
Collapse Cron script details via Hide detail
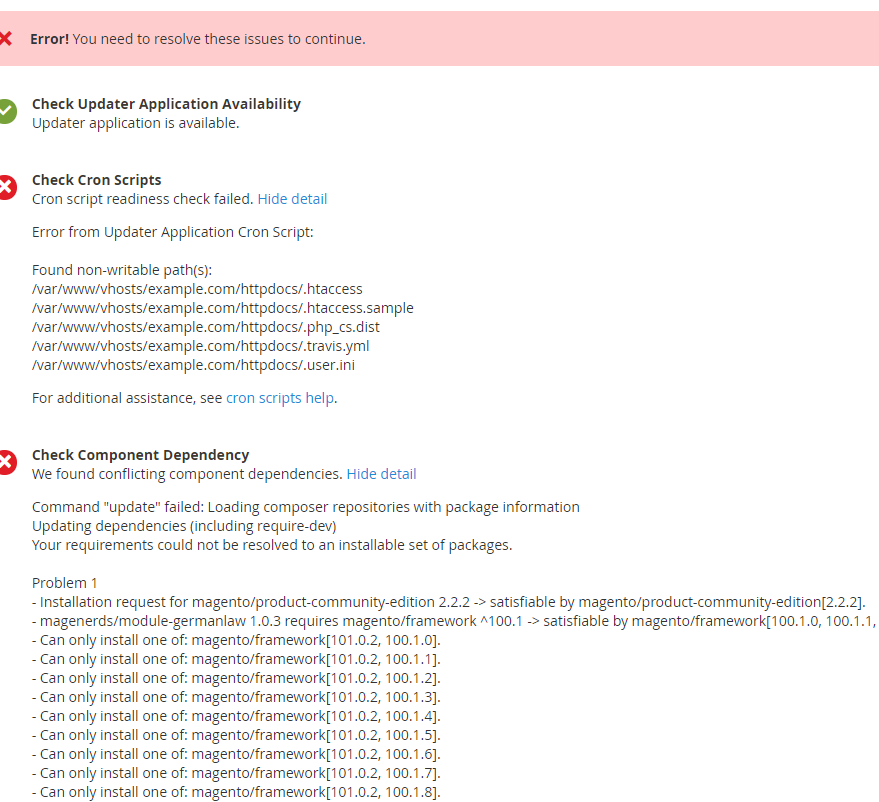292,199
